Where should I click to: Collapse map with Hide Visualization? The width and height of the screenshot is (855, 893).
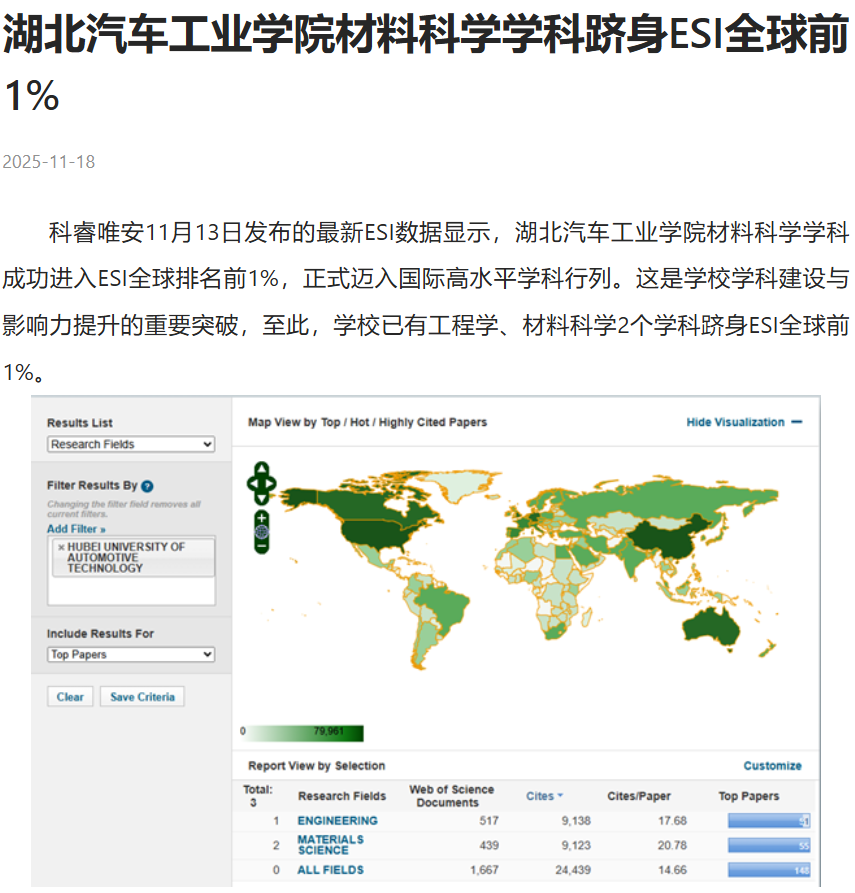[x=743, y=422]
